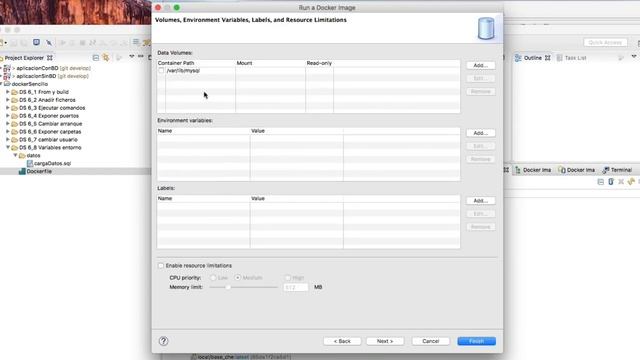This screenshot has height=360, width=640.
Task: Click the yellow refresh icon in bottom panel toolbar
Action: tap(631, 182)
